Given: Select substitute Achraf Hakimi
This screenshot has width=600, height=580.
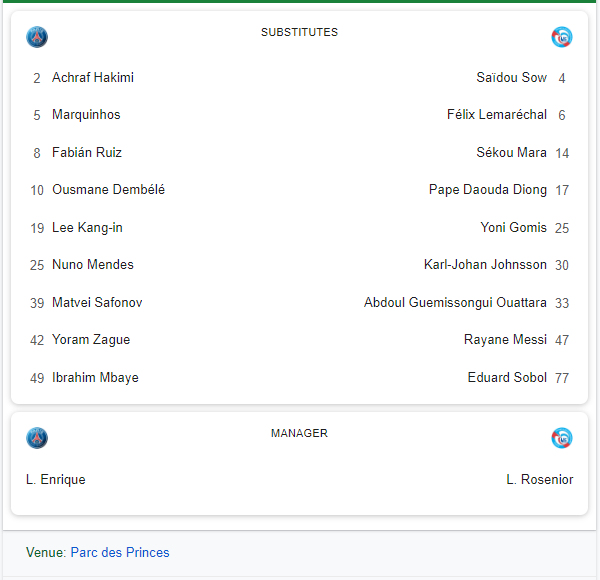Looking at the screenshot, I should [x=93, y=78].
